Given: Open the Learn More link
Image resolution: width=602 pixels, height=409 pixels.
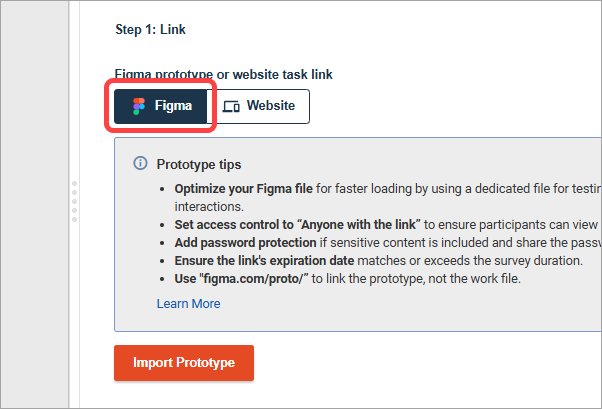Looking at the screenshot, I should (x=189, y=304).
